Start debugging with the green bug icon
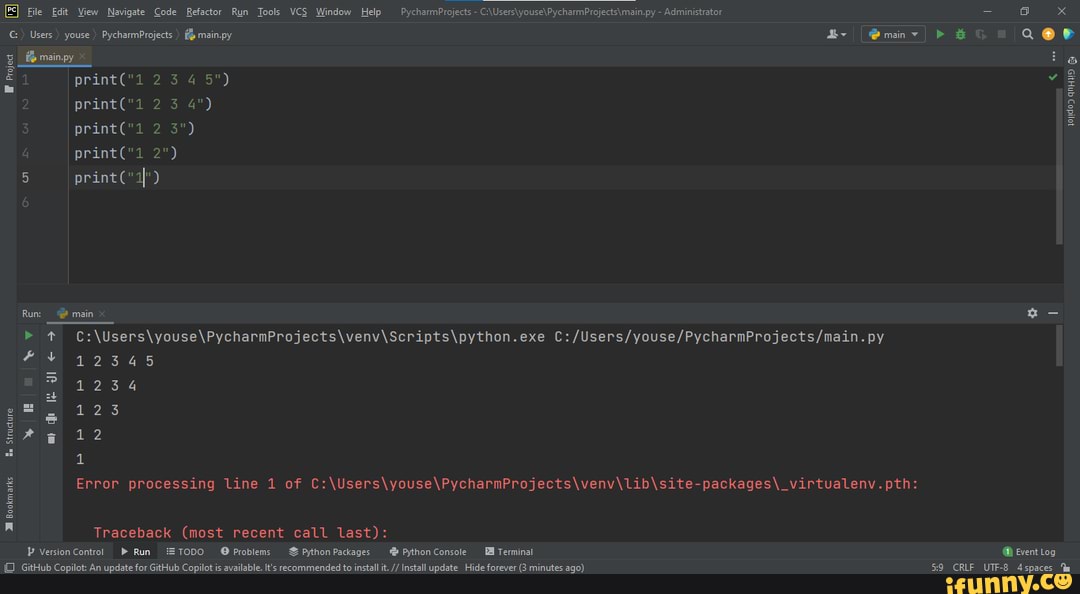1080x594 pixels. click(960, 34)
